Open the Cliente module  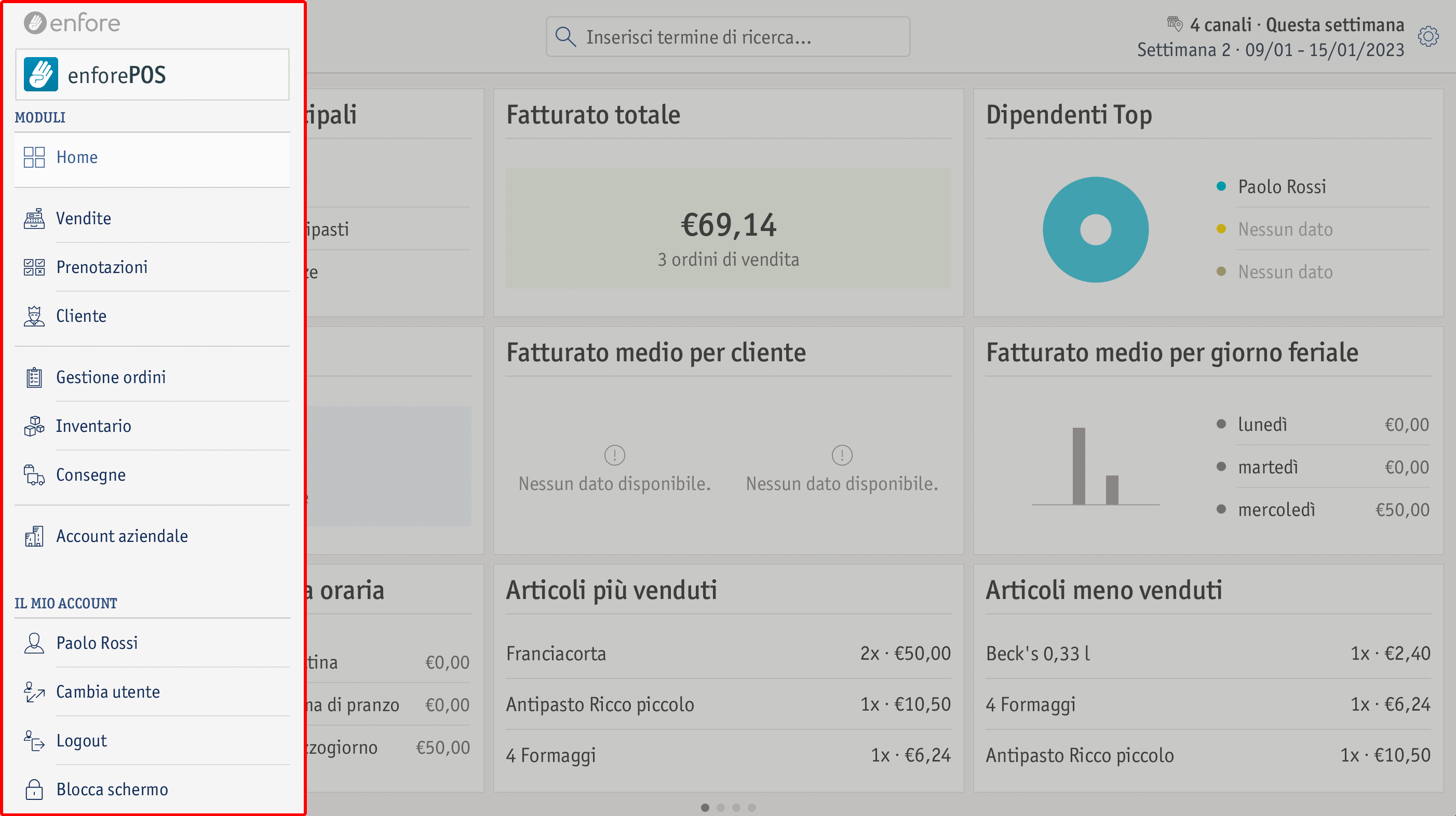[152, 316]
